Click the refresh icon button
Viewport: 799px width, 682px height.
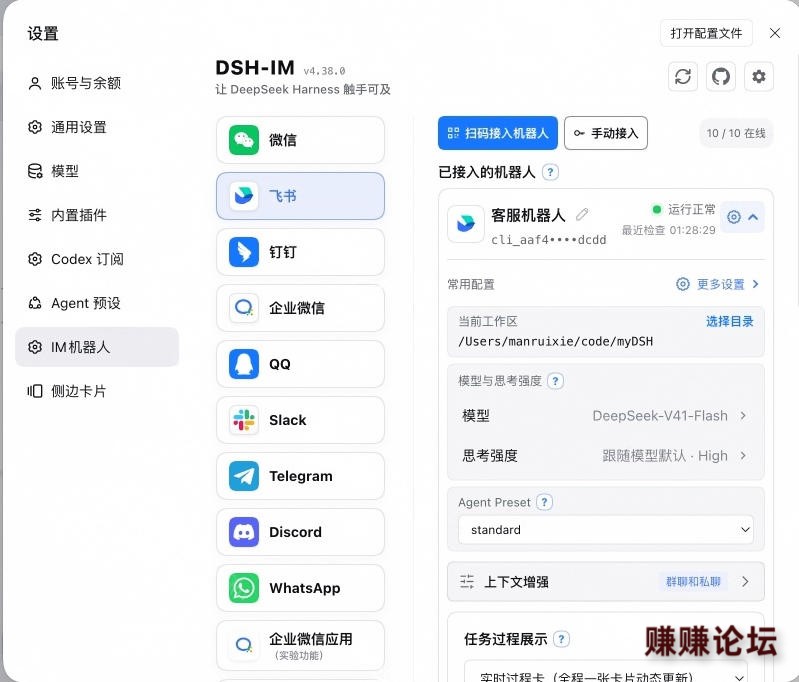point(682,77)
